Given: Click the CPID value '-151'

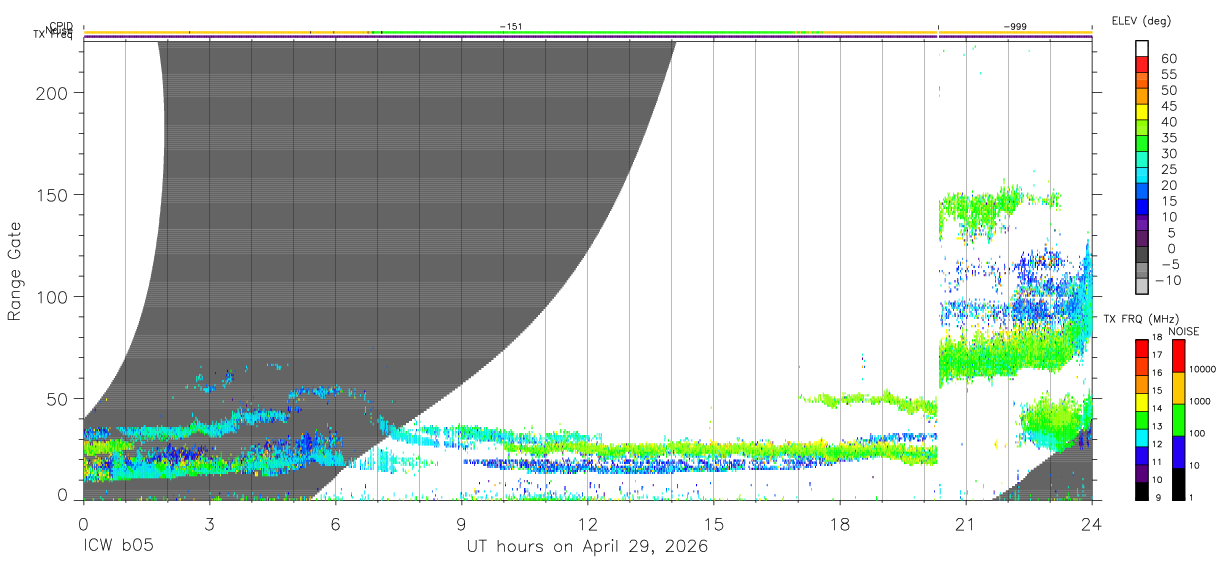Looking at the screenshot, I should pos(511,27).
